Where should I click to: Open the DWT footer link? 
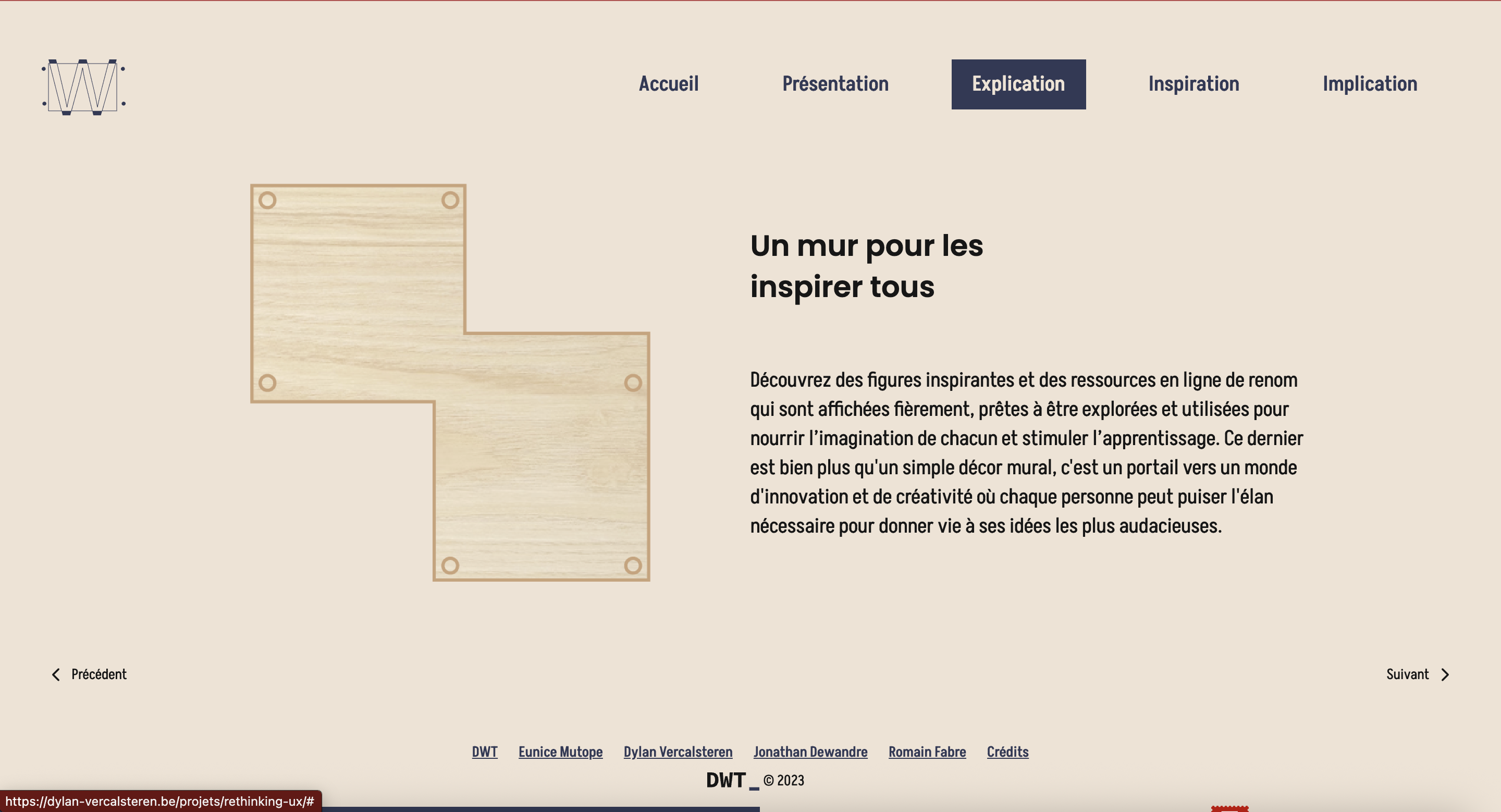coord(484,752)
